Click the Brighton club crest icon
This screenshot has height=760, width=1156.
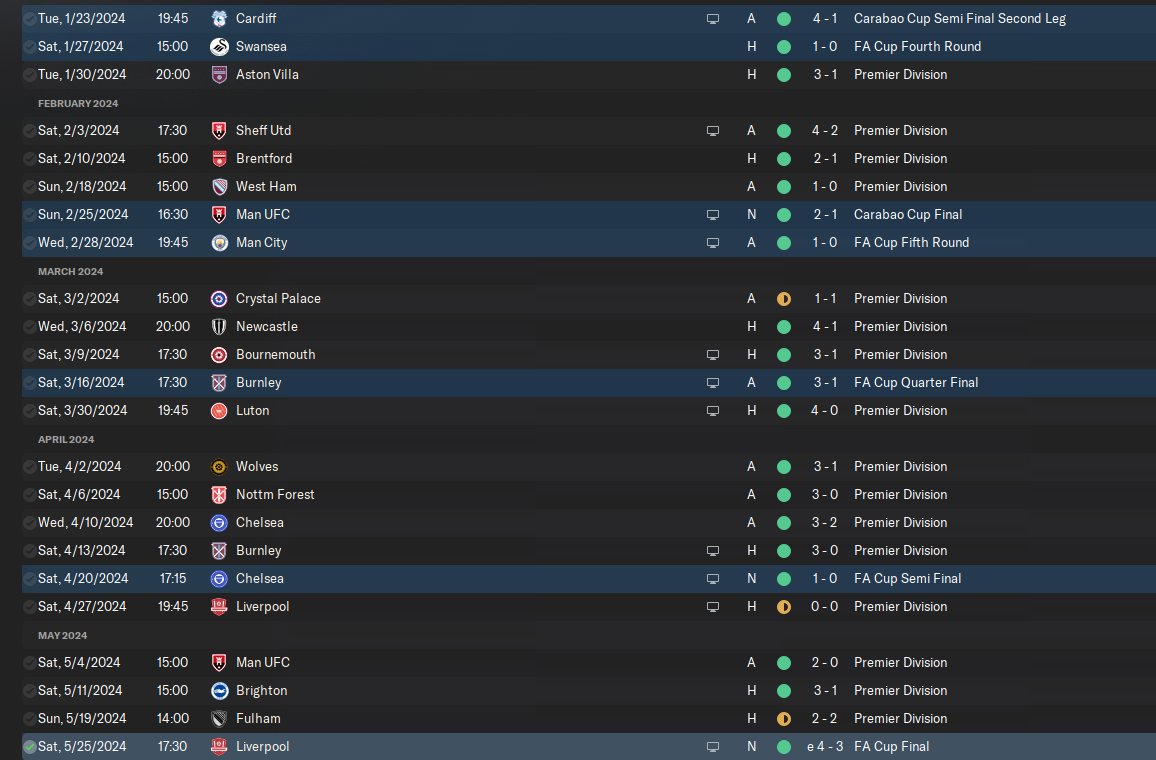point(219,691)
